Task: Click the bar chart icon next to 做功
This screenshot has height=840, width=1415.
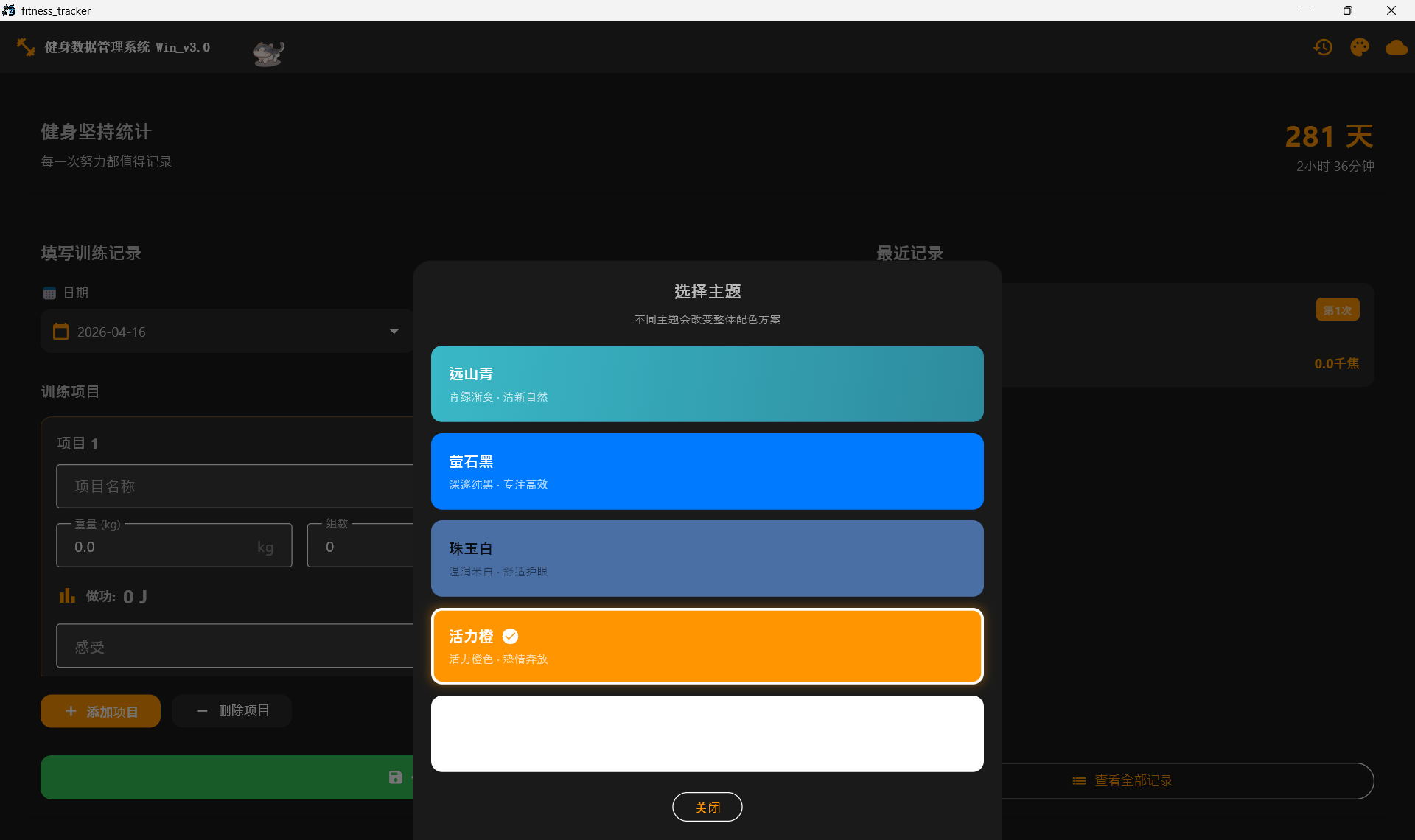Action: 67,595
